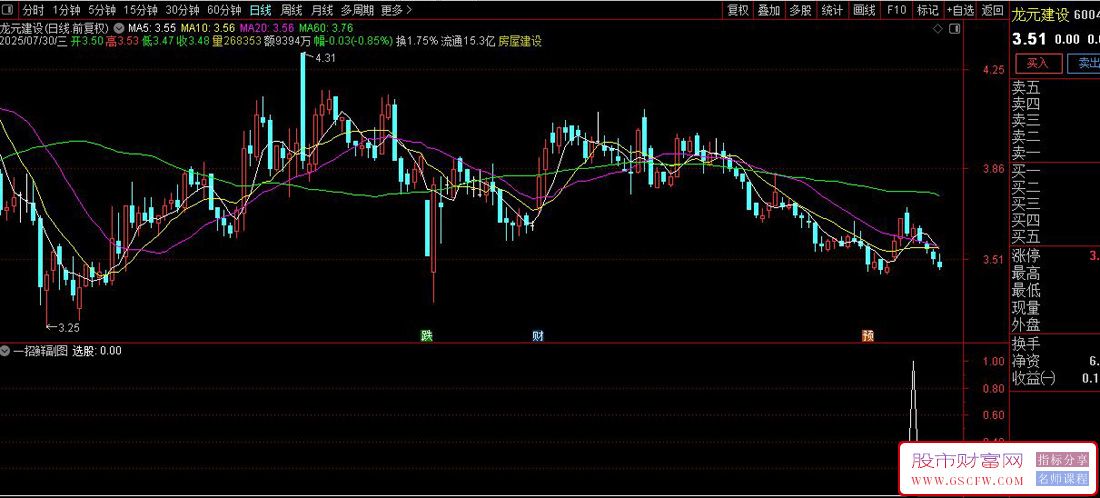Click the 收益(一) earnings row
Screen dimensions: 1100x498
tap(1055, 379)
